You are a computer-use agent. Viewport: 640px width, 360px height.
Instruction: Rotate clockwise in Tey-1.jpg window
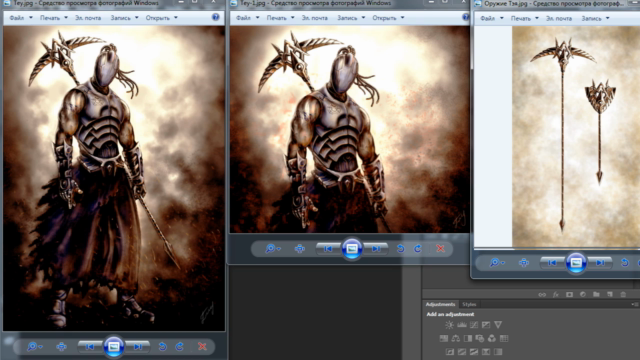tap(418, 249)
